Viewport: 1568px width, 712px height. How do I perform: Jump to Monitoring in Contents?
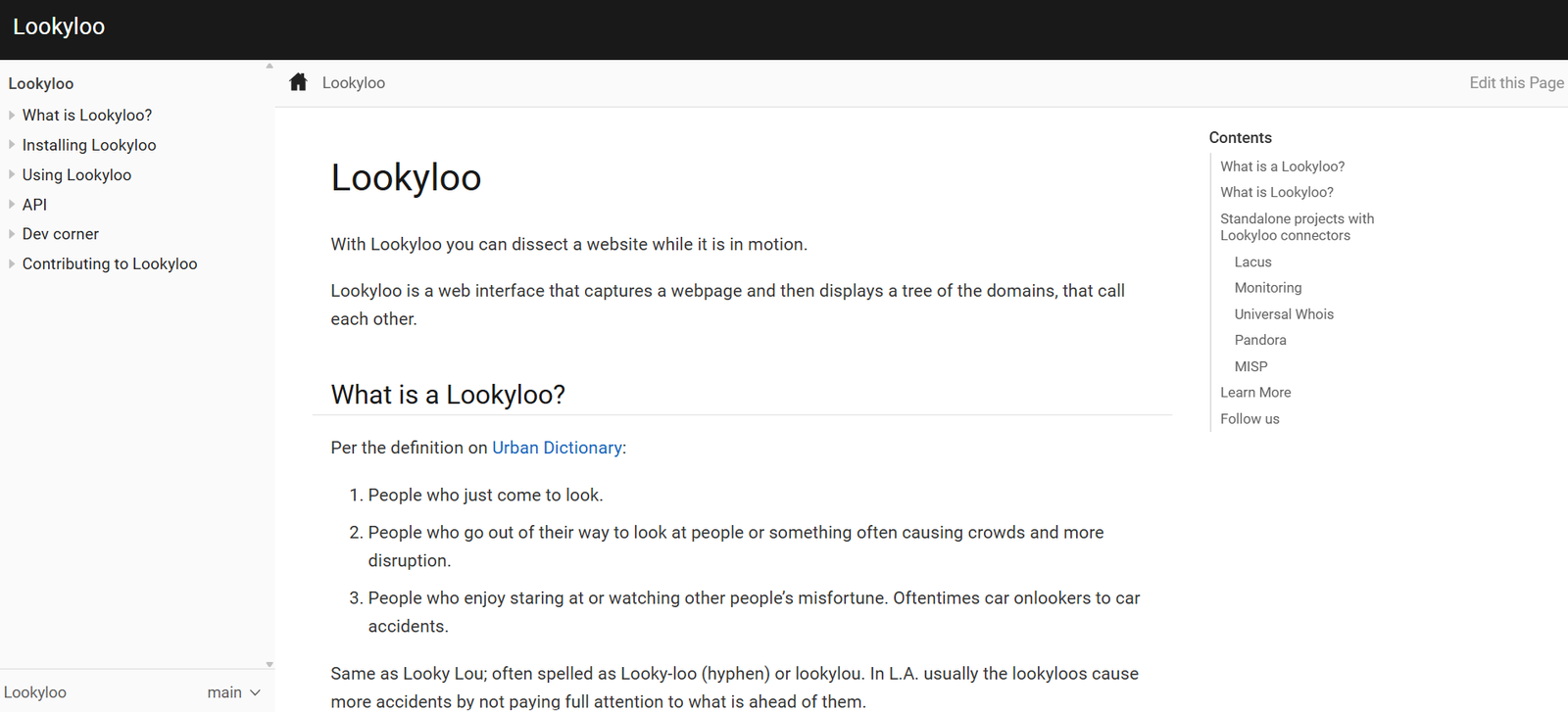point(1267,288)
